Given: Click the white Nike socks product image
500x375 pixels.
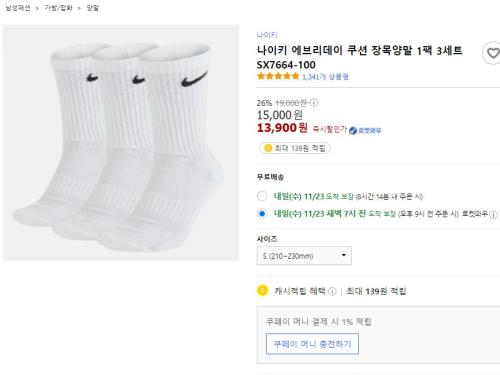Looking at the screenshot, I should pyautogui.click(x=121, y=143).
